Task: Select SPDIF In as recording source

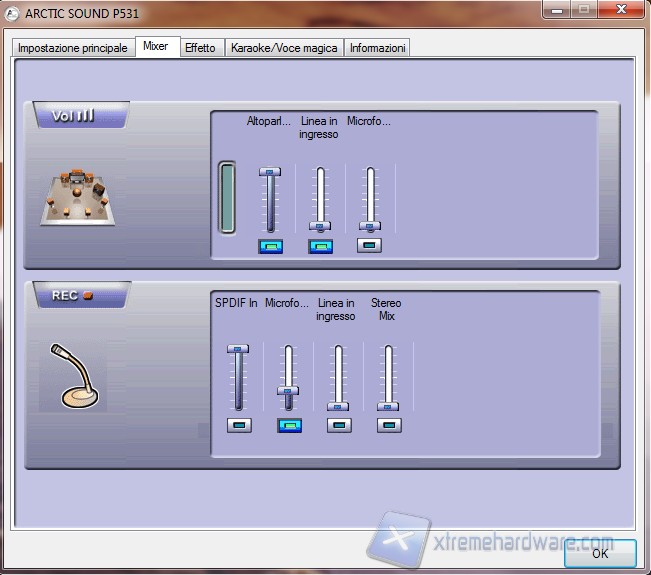Action: point(238,425)
